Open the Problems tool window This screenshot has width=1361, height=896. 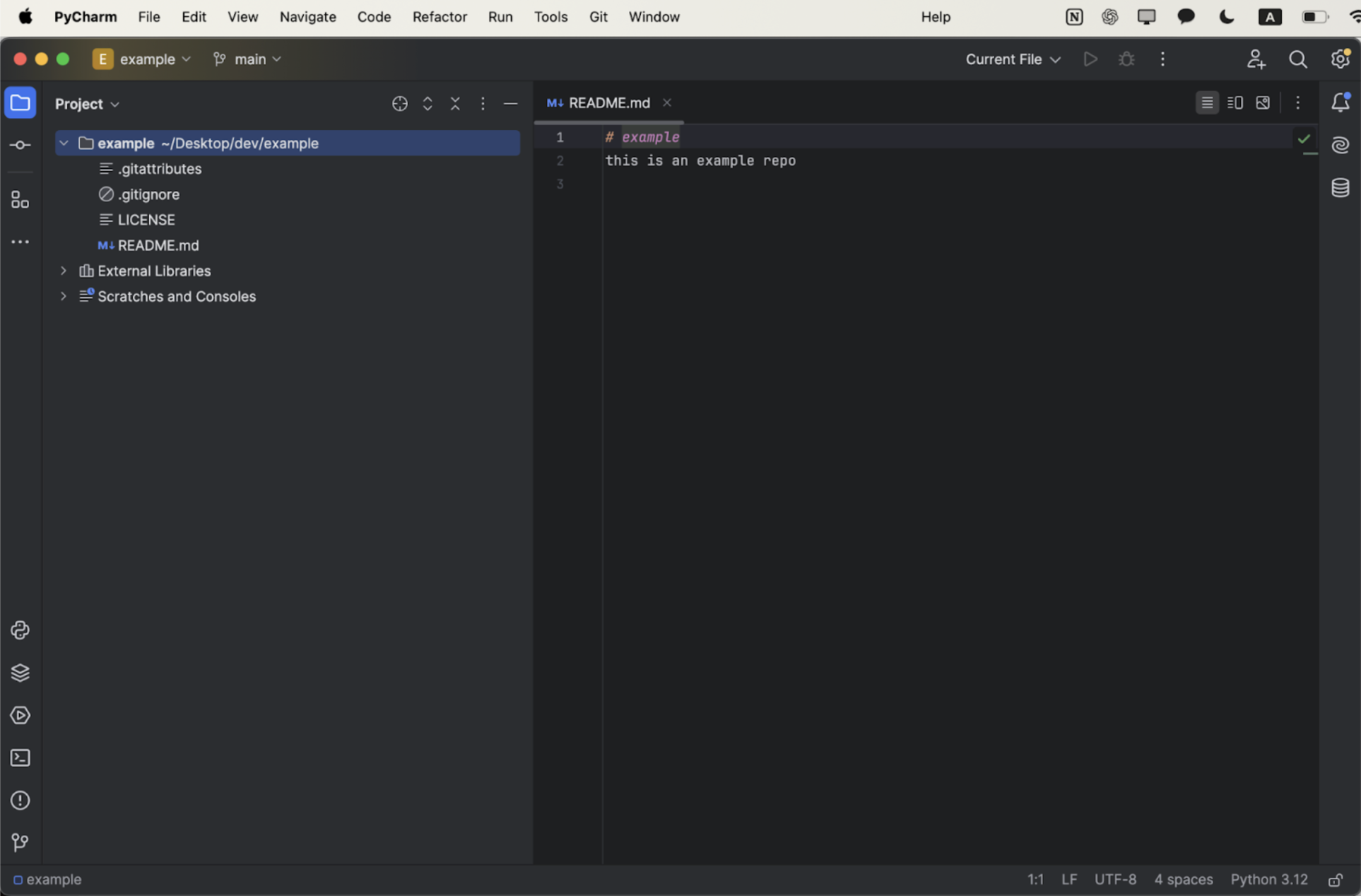coord(20,801)
